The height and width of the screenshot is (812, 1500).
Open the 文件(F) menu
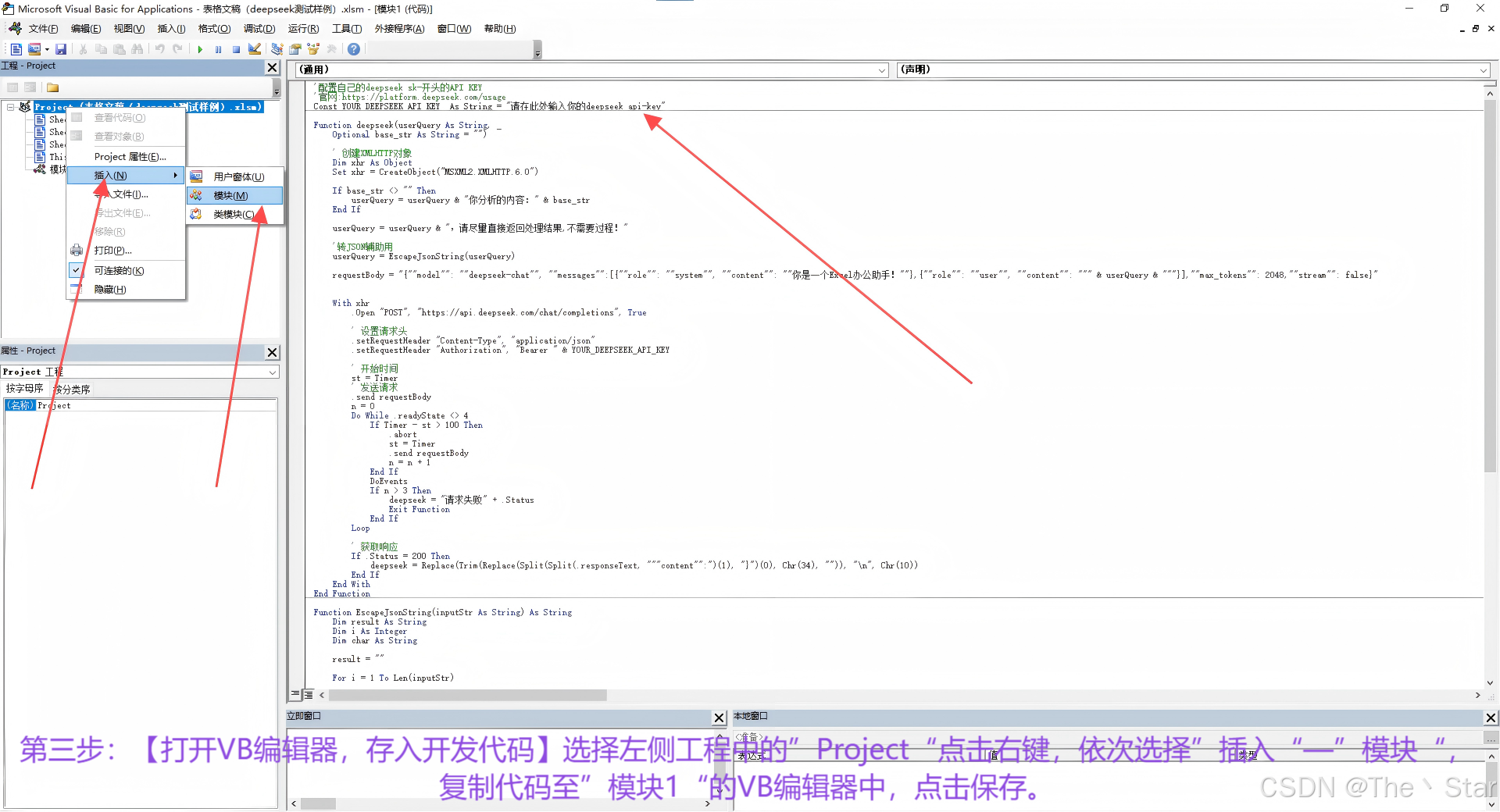(x=43, y=29)
